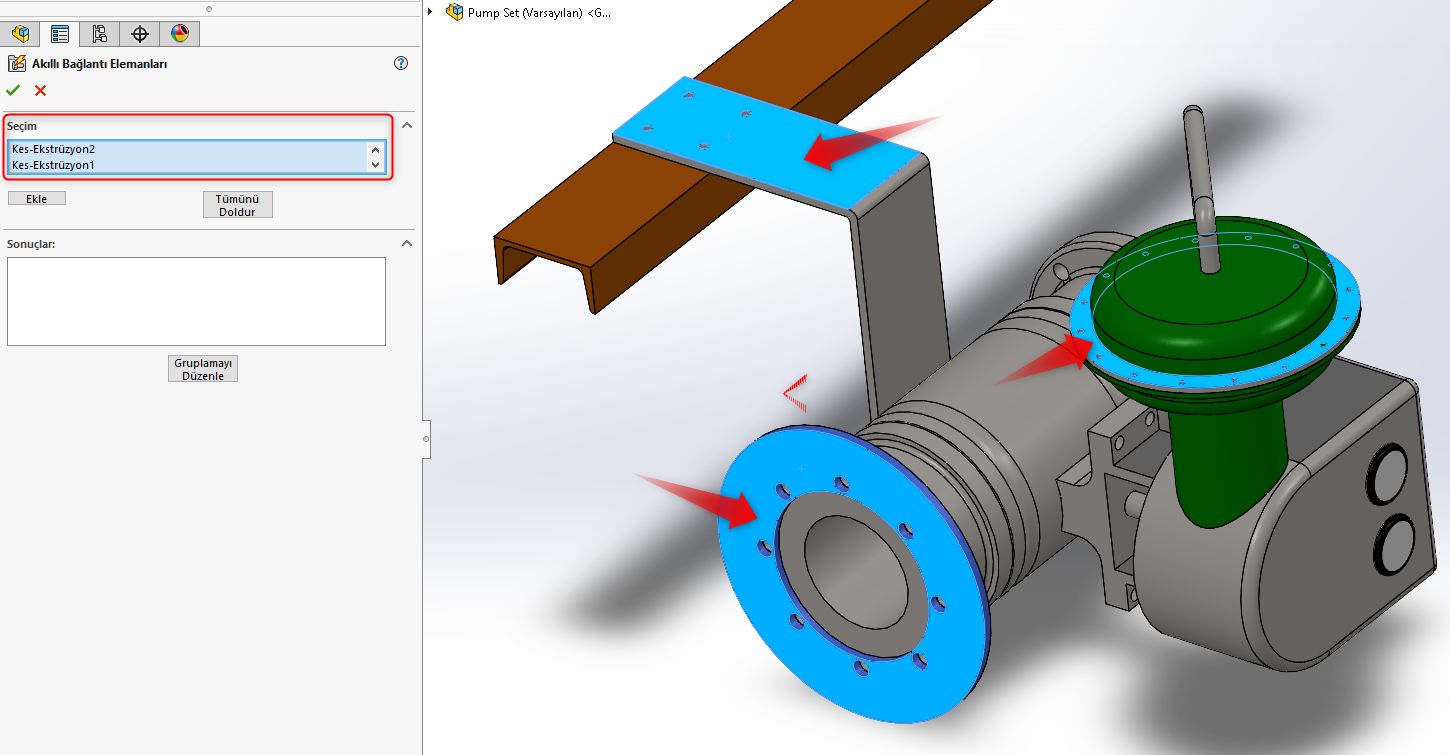The height and width of the screenshot is (755, 1450).
Task: Select Kes-Ekstrüzyon1 in the selection list
Action: click(x=188, y=165)
